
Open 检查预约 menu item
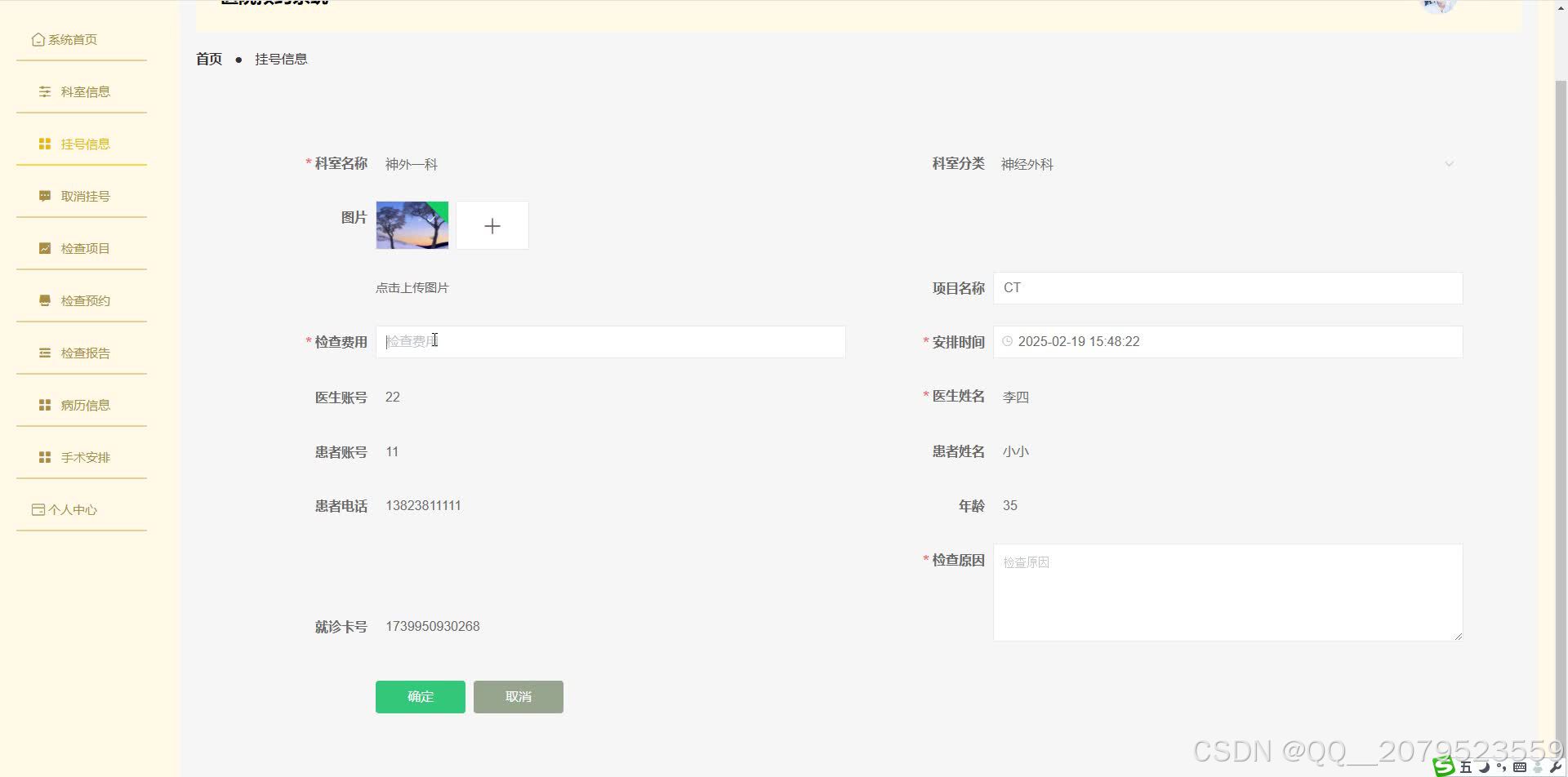[x=82, y=300]
